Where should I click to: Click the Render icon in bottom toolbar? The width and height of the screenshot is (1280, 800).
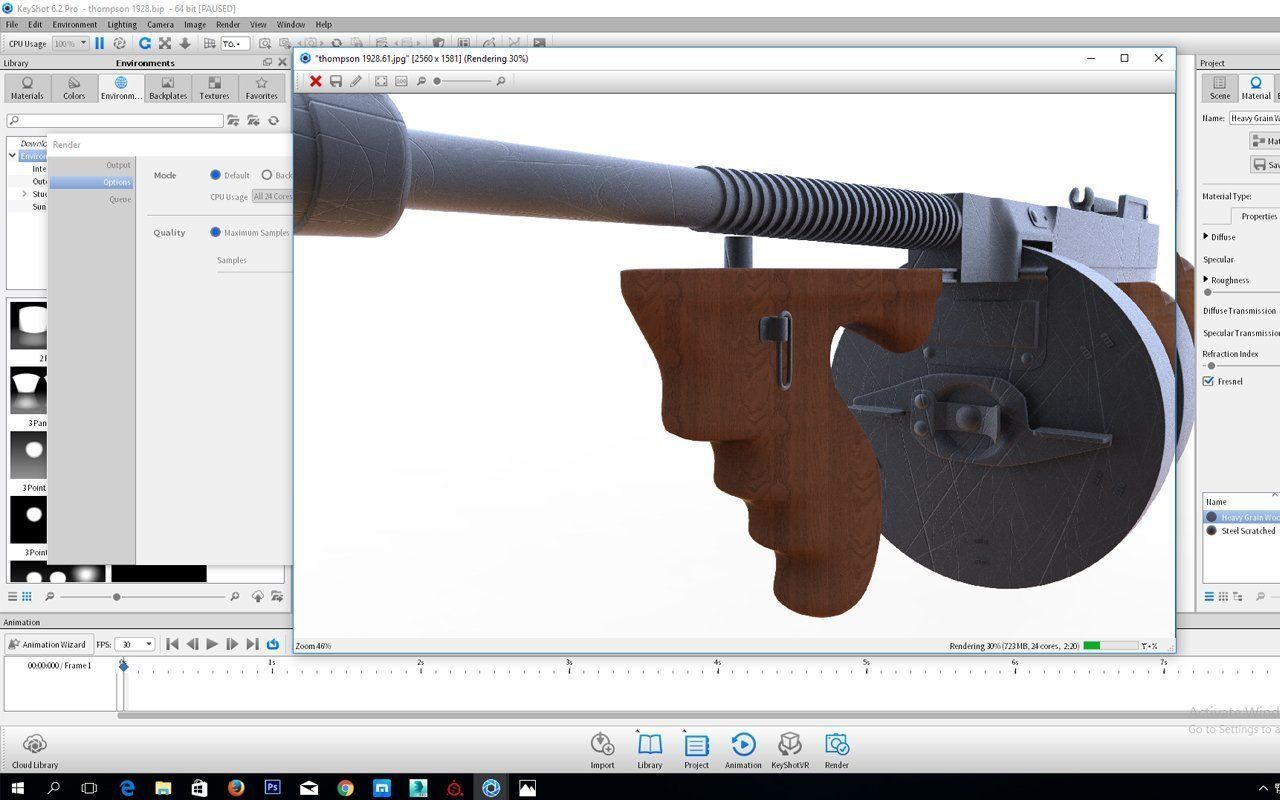tap(837, 750)
